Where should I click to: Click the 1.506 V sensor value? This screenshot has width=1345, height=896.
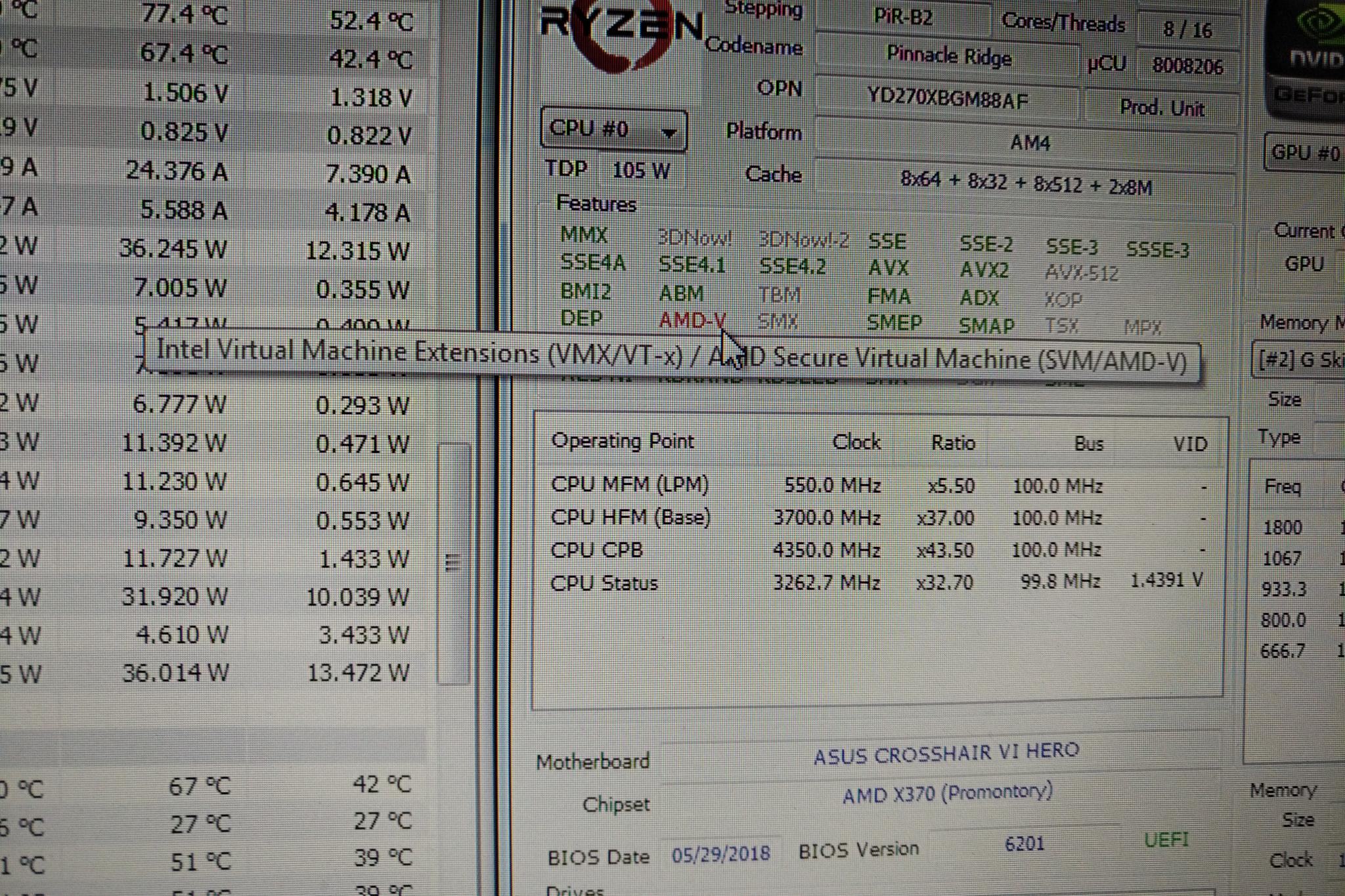click(185, 93)
